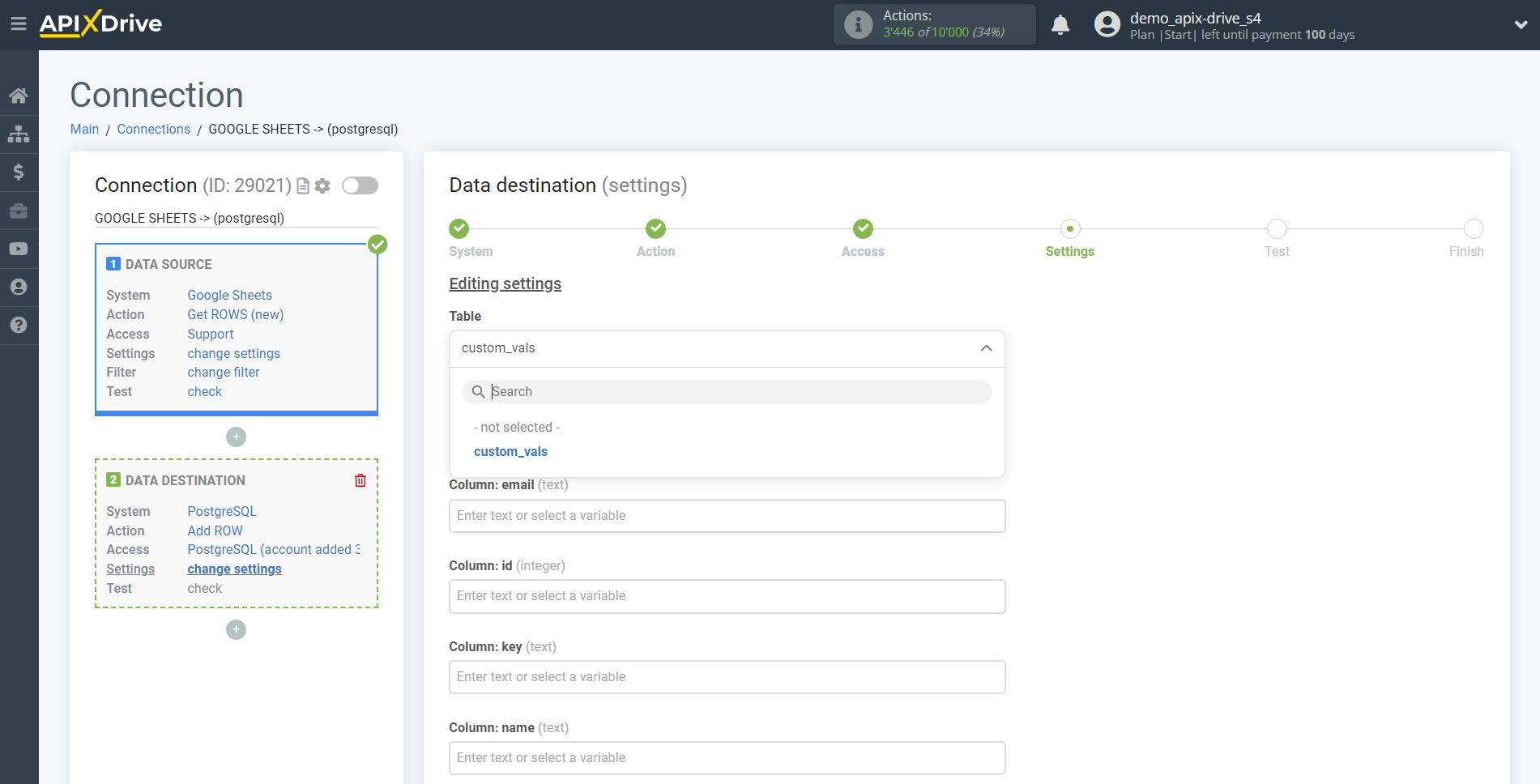Open the connections sitemap sidebar icon

pos(19,134)
